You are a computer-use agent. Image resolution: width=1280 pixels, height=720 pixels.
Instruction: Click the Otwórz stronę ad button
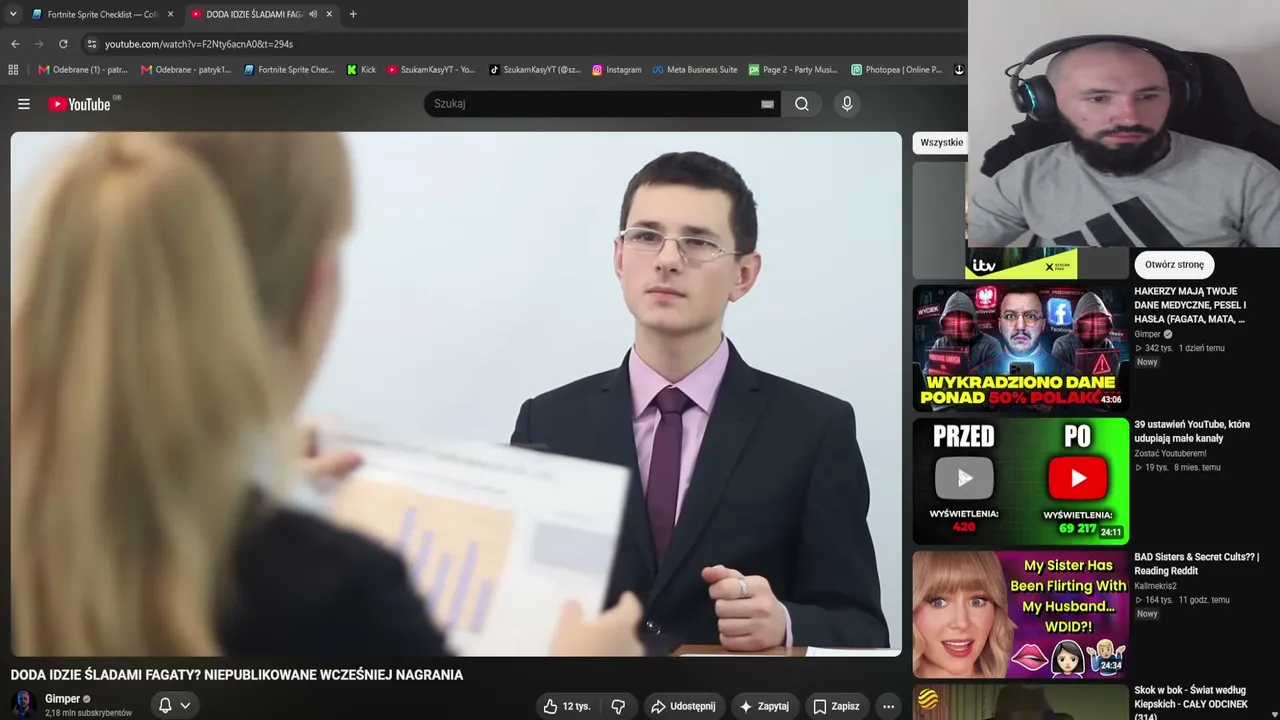(1174, 265)
